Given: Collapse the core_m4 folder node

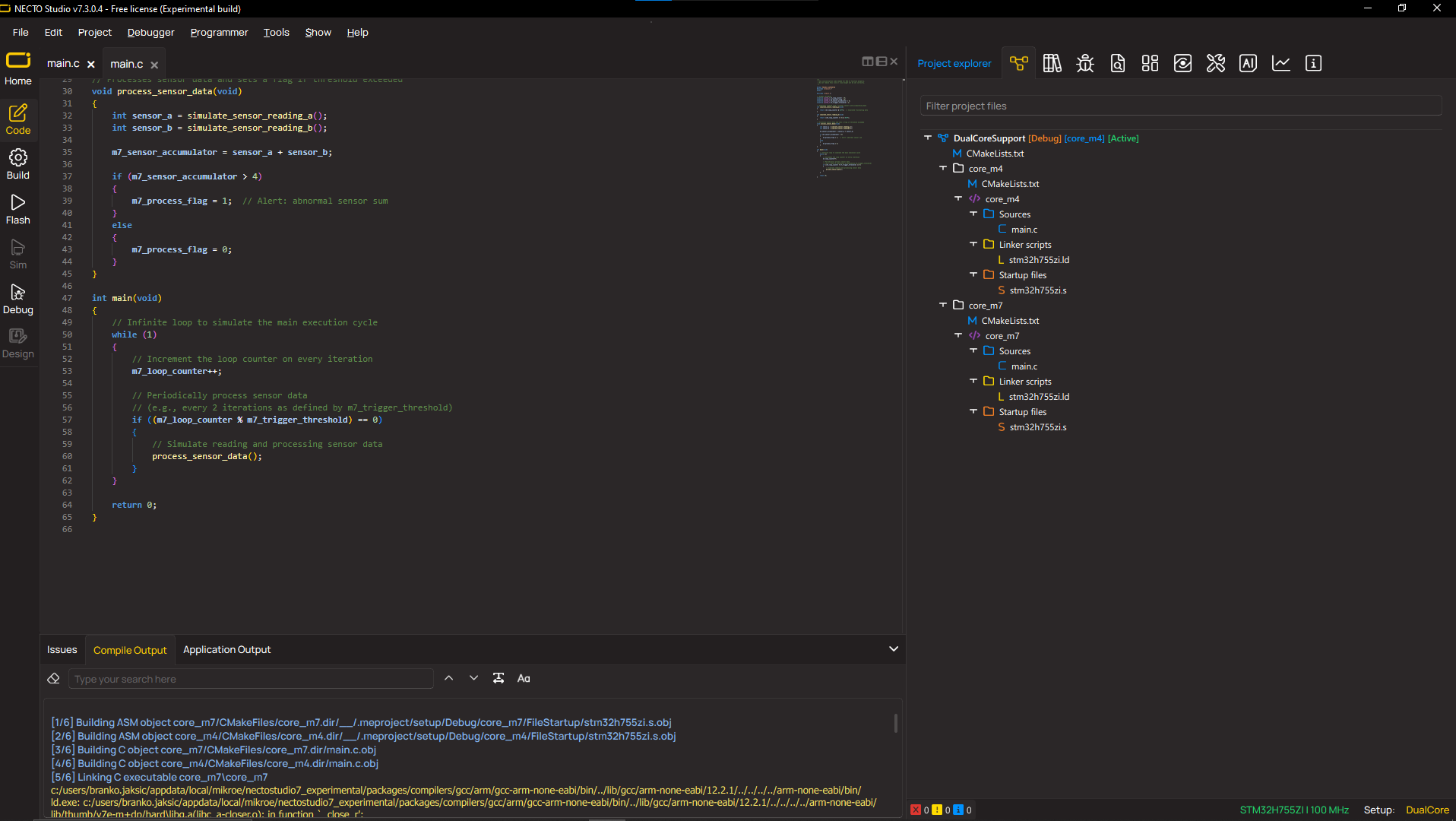Looking at the screenshot, I should [943, 168].
